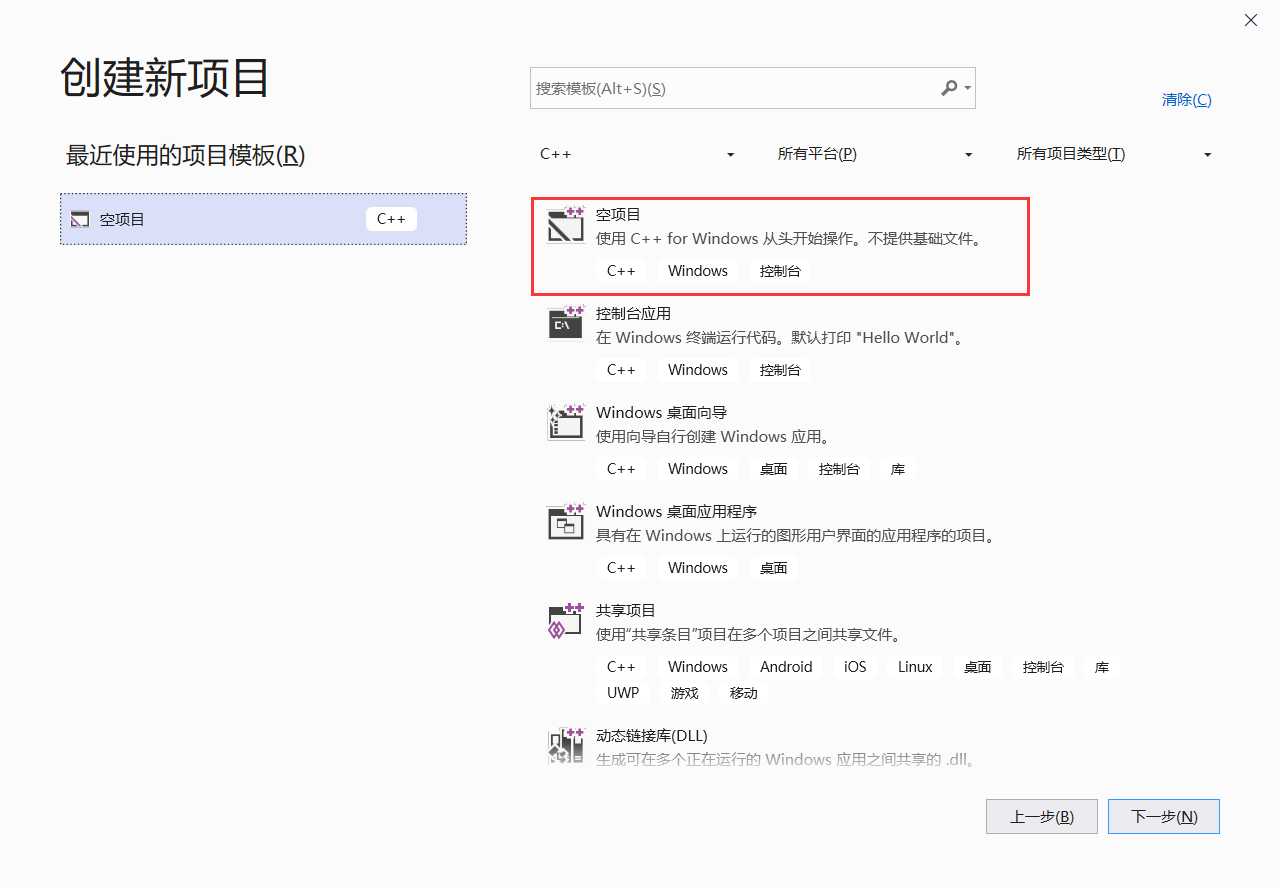Viewport: 1280px width, 888px height.
Task: Click the Windows 桌面应用程序 title
Action: coord(676,512)
